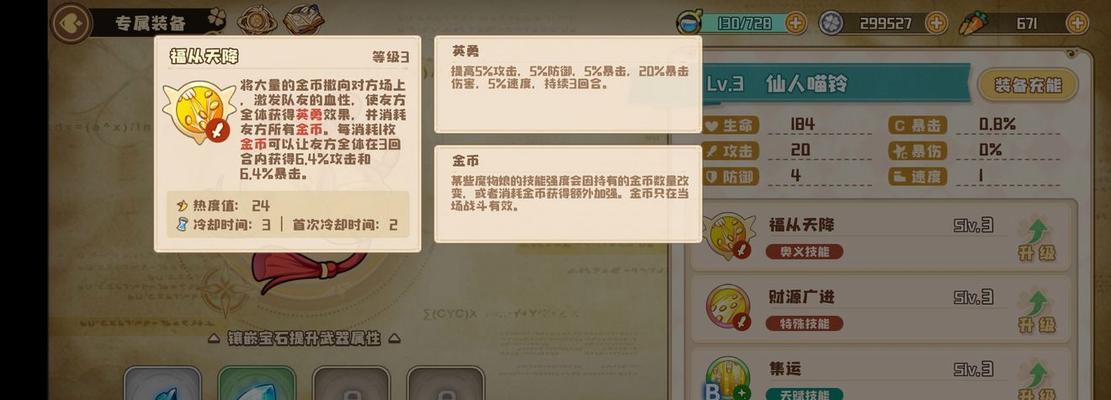This screenshot has height=400, width=1111.
Task: Open the golden astrolabe icon
Action: pyautogui.click(x=256, y=20)
